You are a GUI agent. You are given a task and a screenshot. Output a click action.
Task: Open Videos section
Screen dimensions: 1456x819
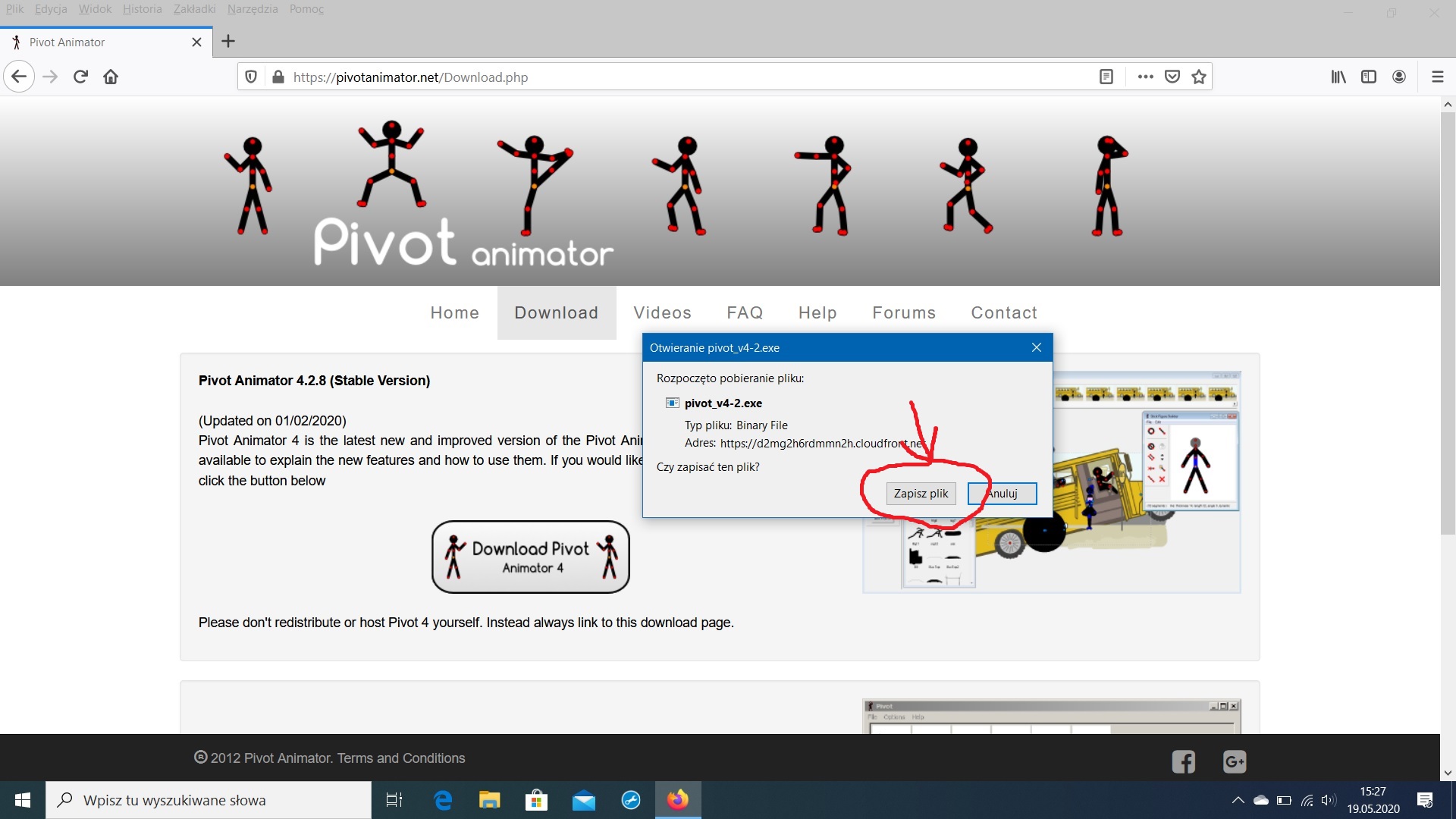[x=662, y=312]
